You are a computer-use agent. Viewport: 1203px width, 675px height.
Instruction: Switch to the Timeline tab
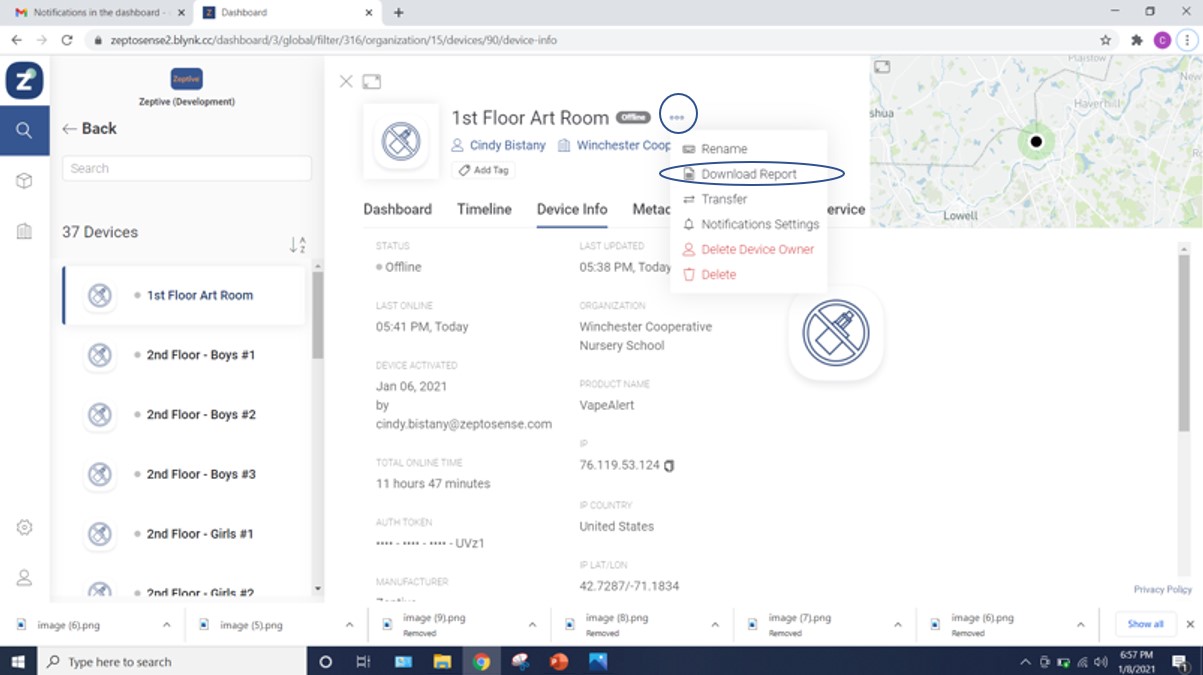[484, 209]
